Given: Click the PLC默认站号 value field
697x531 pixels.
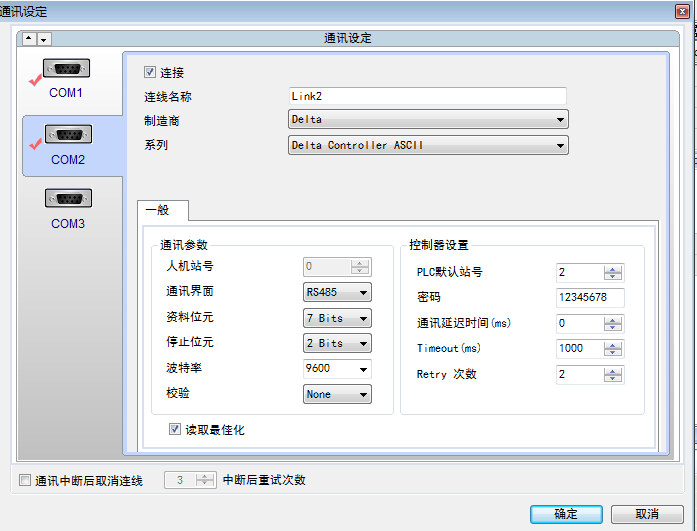Looking at the screenshot, I should pos(580,272).
